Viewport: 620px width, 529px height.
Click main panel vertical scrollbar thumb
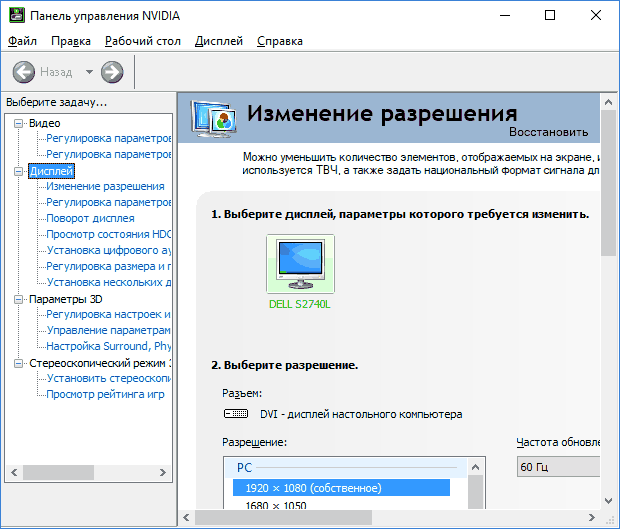pos(609,183)
